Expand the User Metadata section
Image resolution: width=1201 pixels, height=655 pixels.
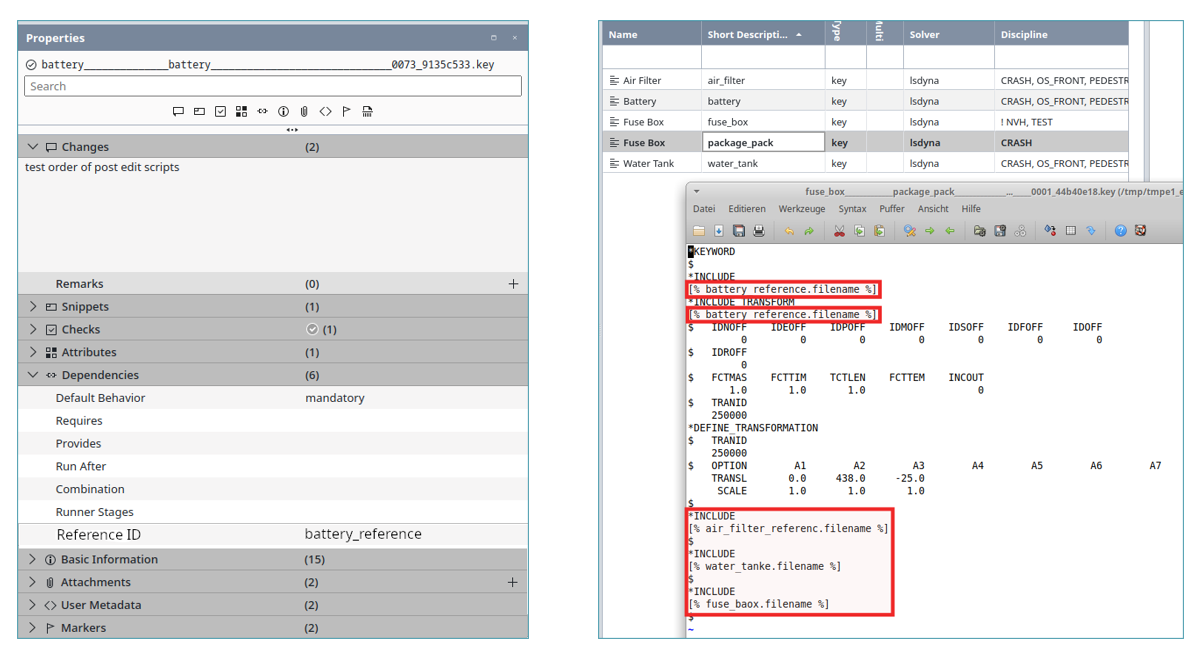coord(33,605)
